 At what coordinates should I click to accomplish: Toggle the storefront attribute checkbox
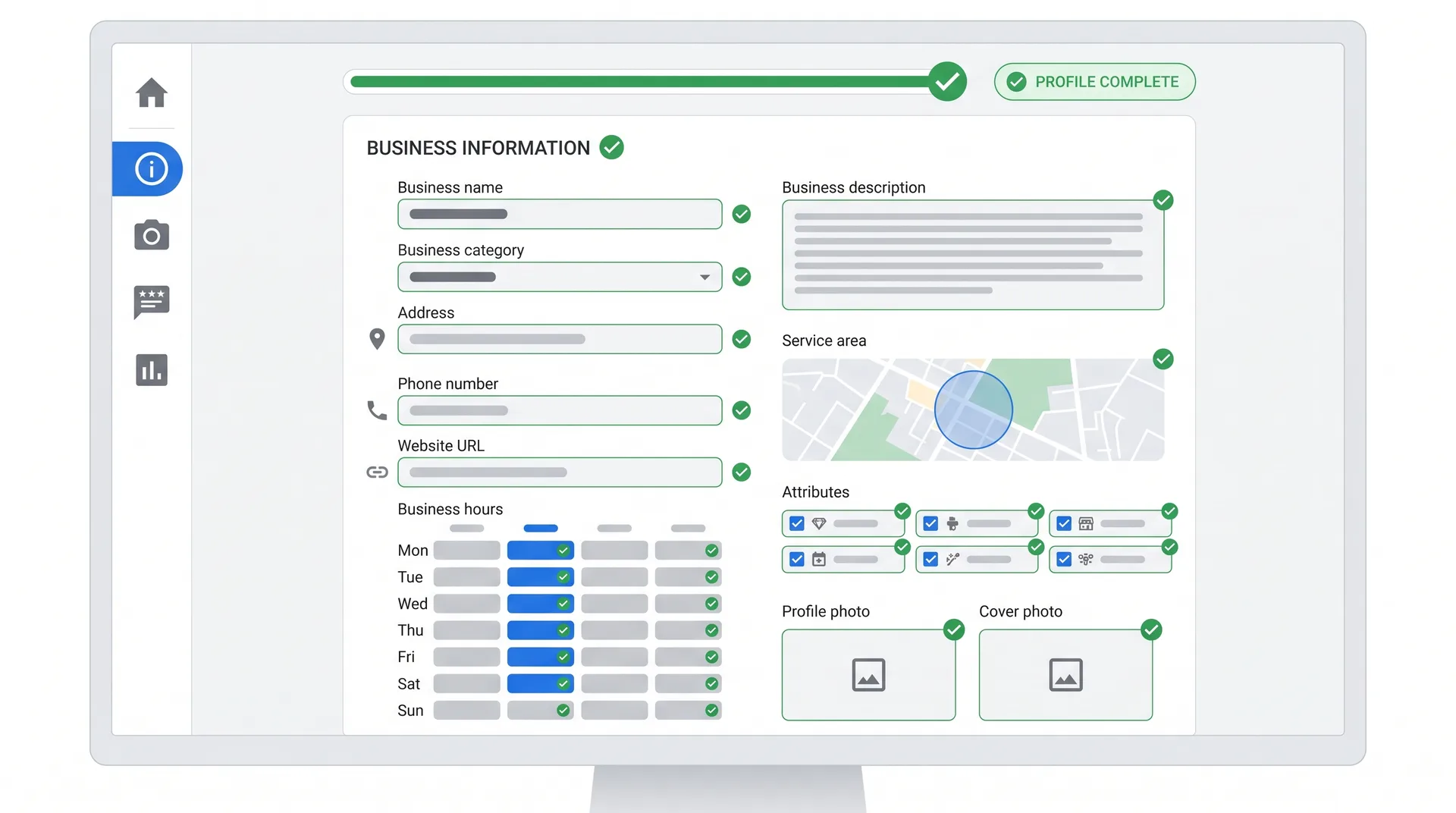click(1064, 523)
